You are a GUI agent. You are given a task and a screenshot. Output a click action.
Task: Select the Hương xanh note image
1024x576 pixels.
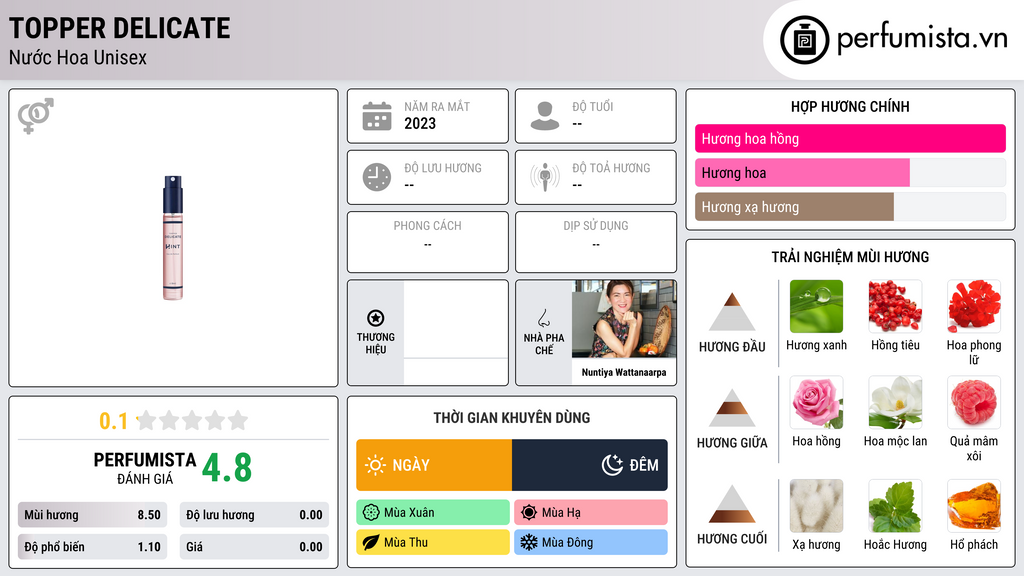point(816,306)
